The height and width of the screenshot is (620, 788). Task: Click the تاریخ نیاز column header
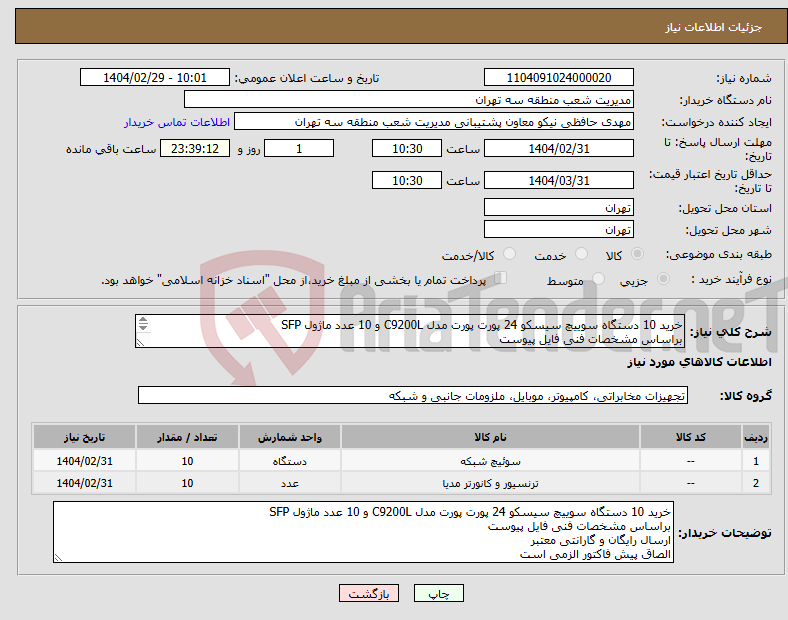coord(84,437)
